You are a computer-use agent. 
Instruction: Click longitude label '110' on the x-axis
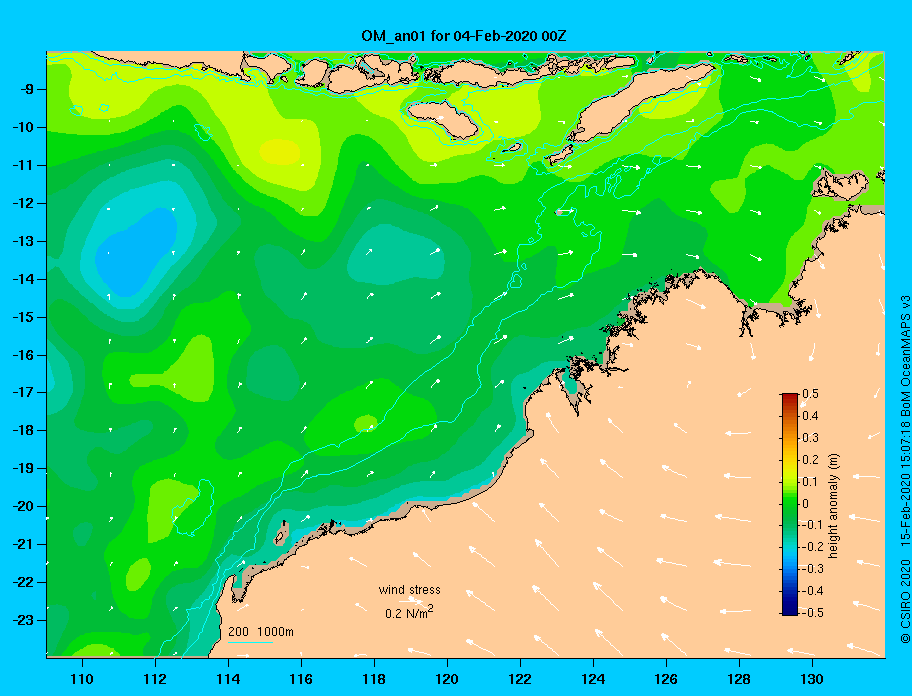82,679
